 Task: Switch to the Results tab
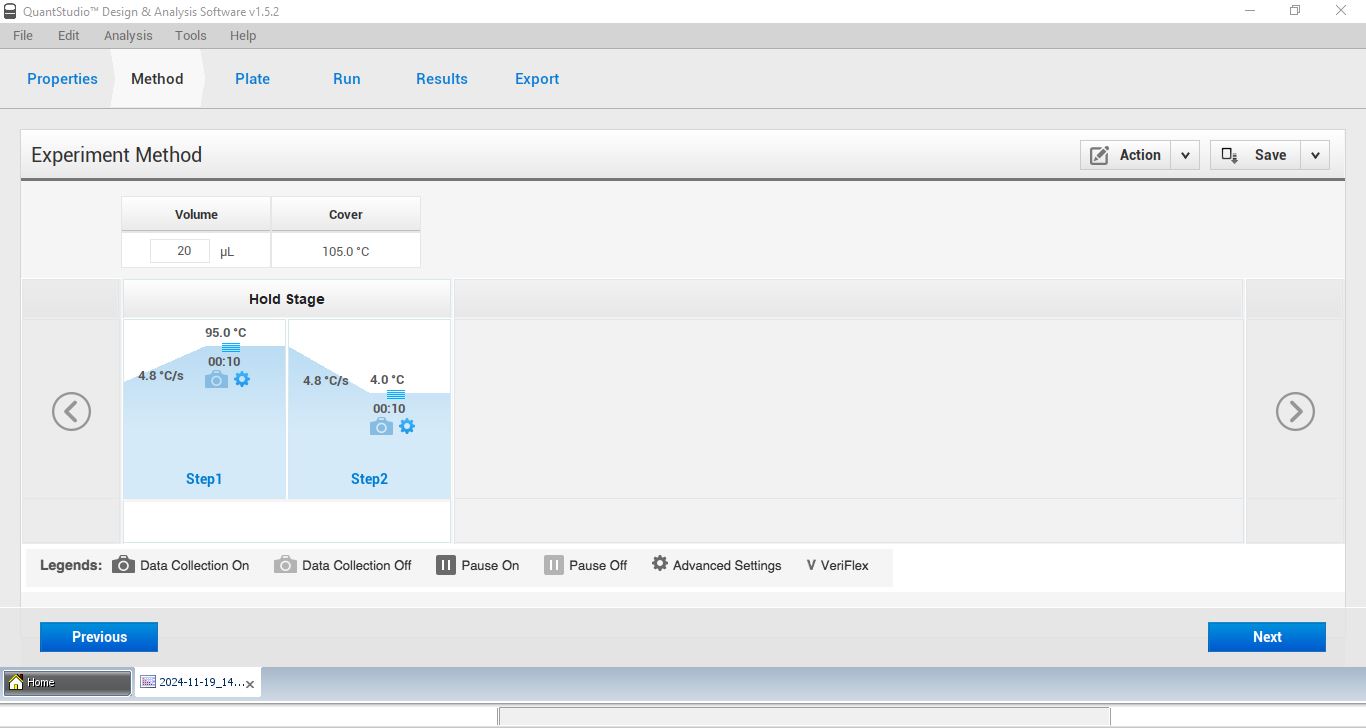[x=441, y=79]
